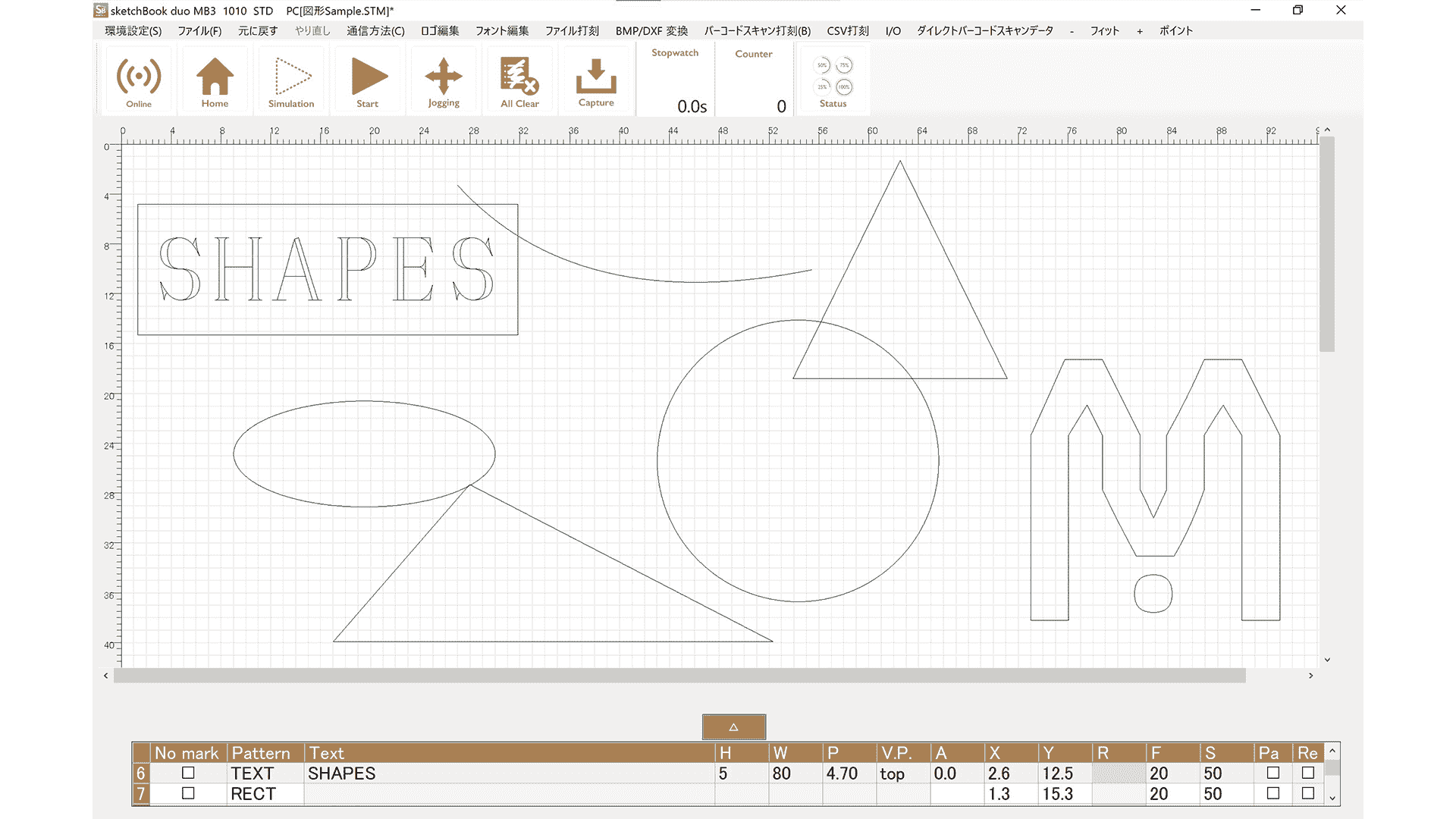The height and width of the screenshot is (819, 1456).
Task: Click the plus zoom-in menu item
Action: pyautogui.click(x=1139, y=31)
